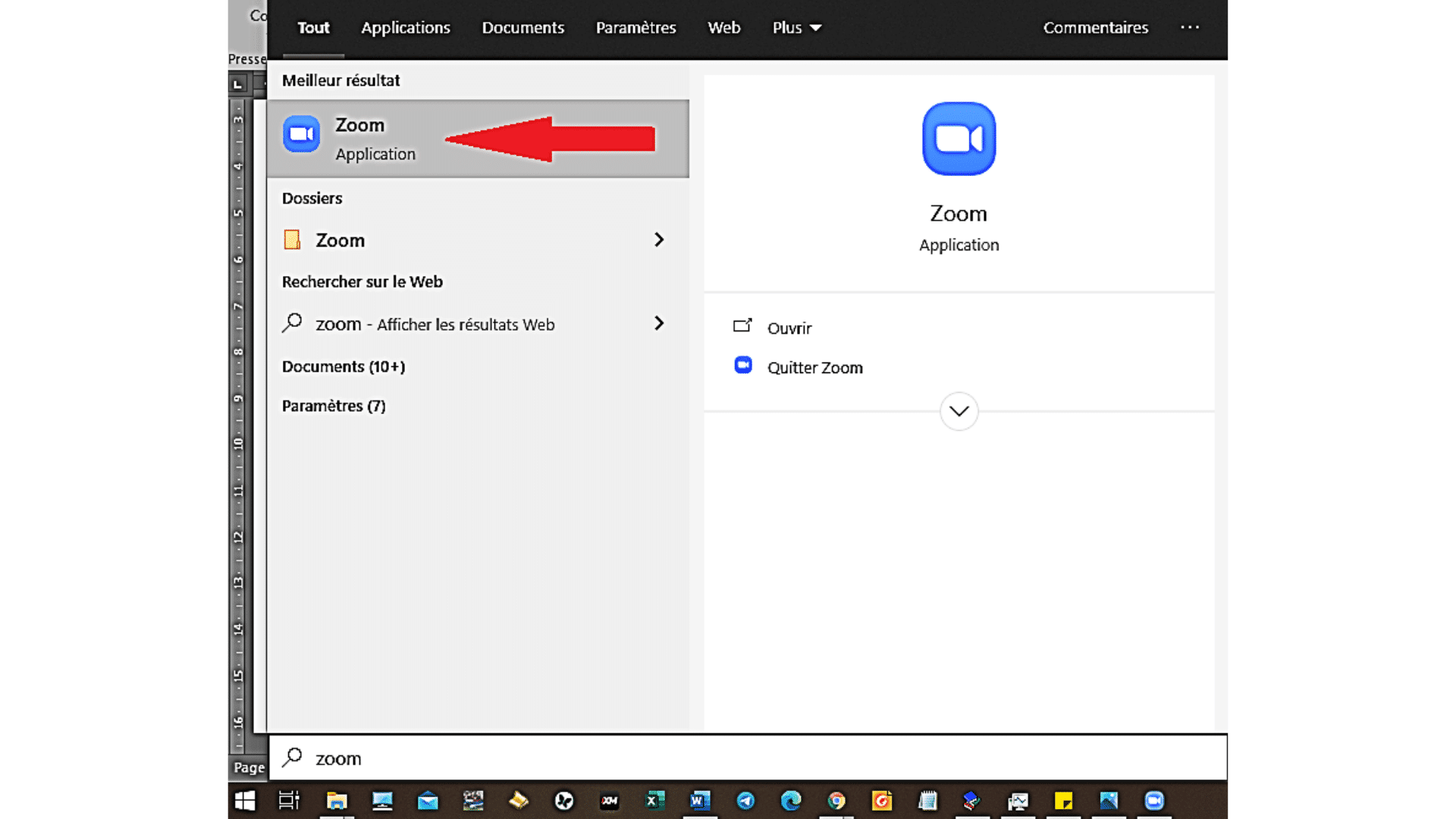The image size is (1456, 819).
Task: Open Telegram from the taskbar
Action: coord(745,801)
